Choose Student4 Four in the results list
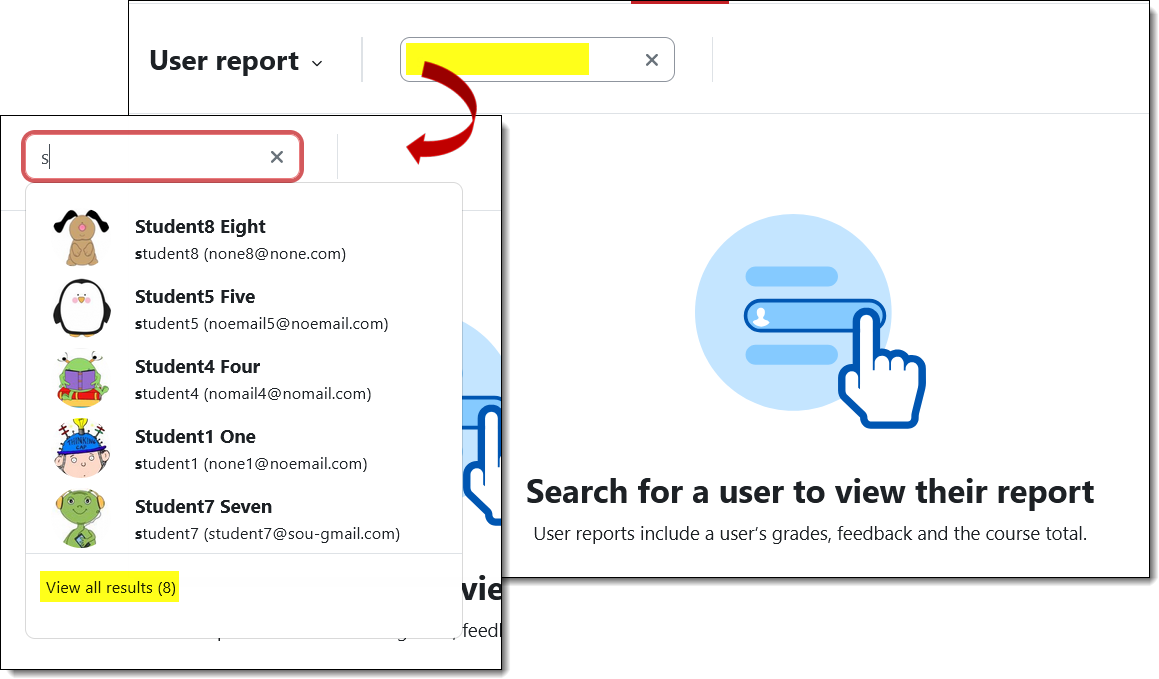The width and height of the screenshot is (1159, 679). click(x=244, y=379)
